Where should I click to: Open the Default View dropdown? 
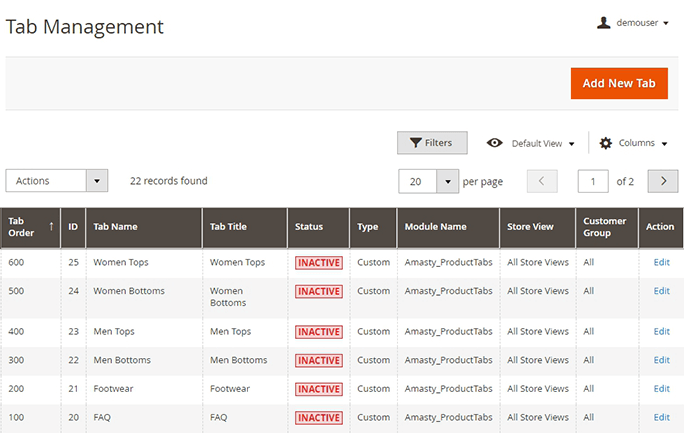point(542,143)
